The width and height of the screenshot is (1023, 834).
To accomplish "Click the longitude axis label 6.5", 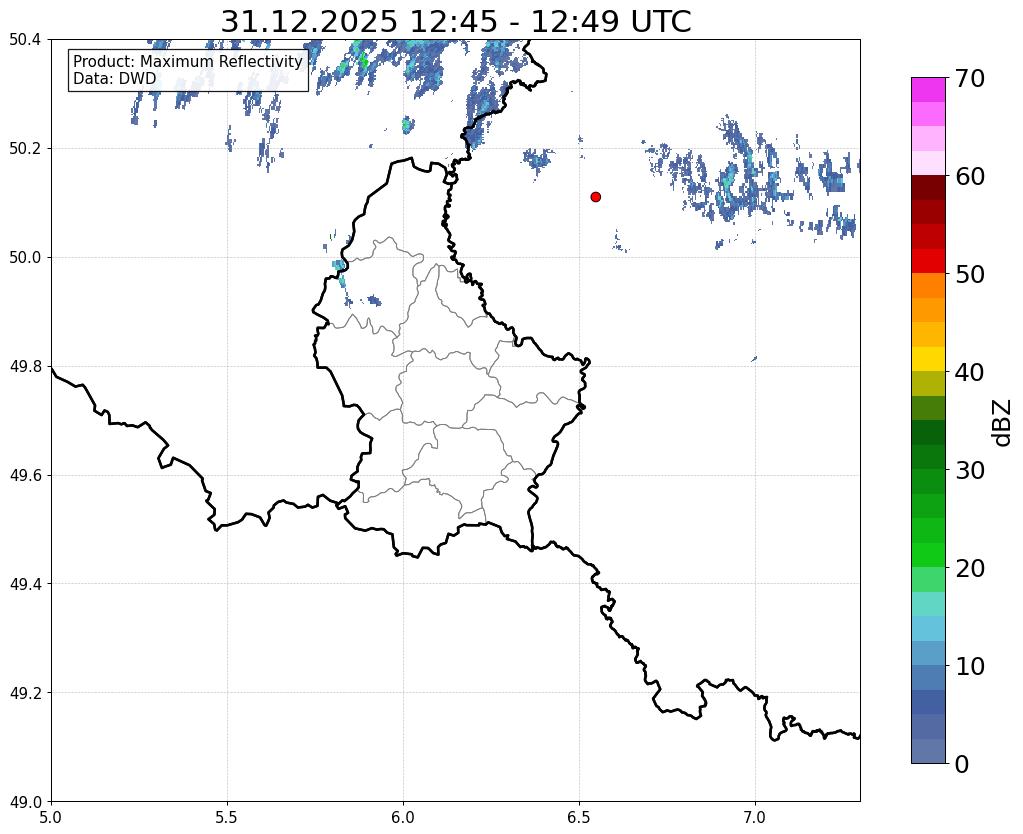I will point(579,817).
